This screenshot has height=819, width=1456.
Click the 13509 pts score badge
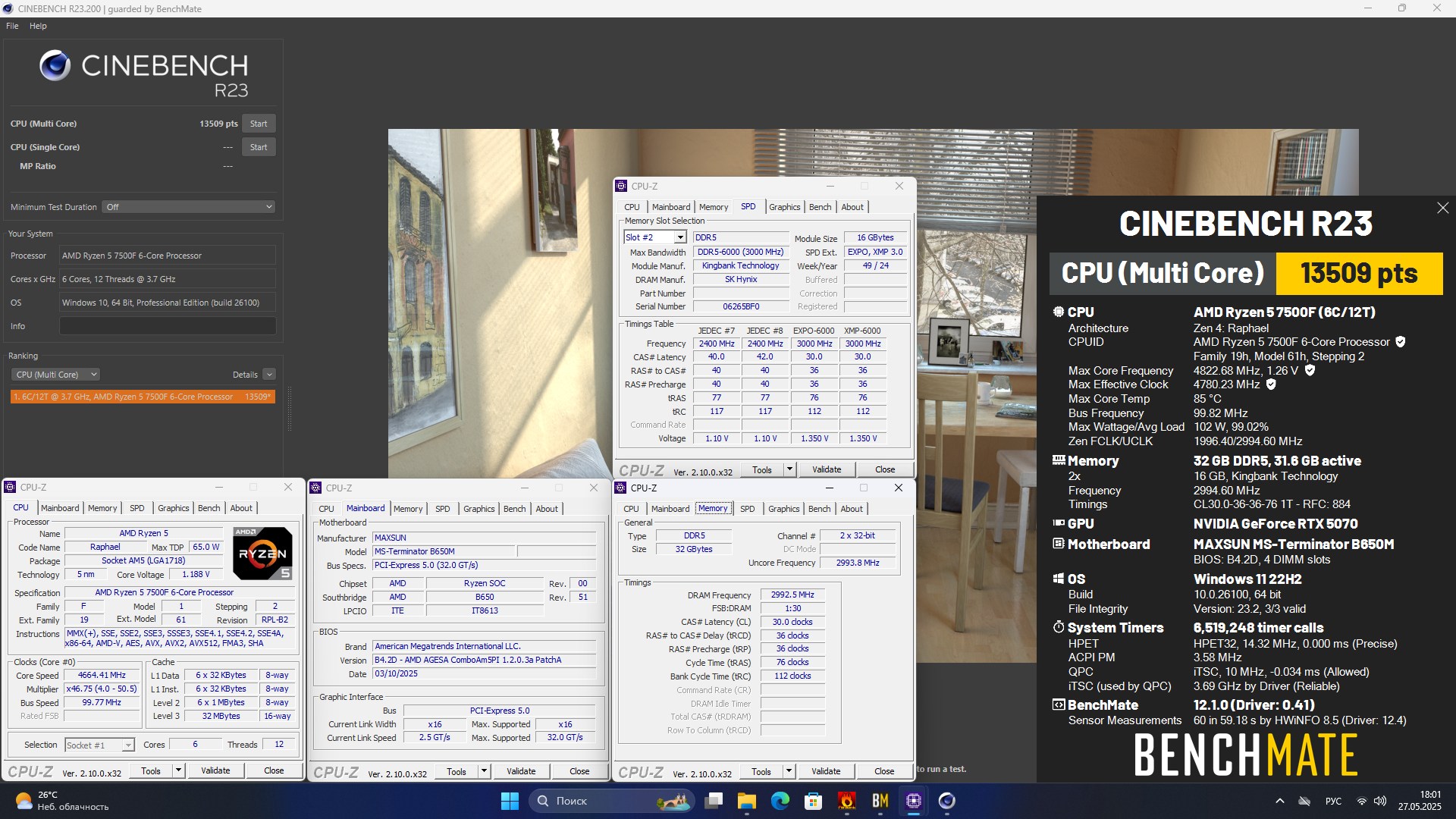(x=1359, y=273)
